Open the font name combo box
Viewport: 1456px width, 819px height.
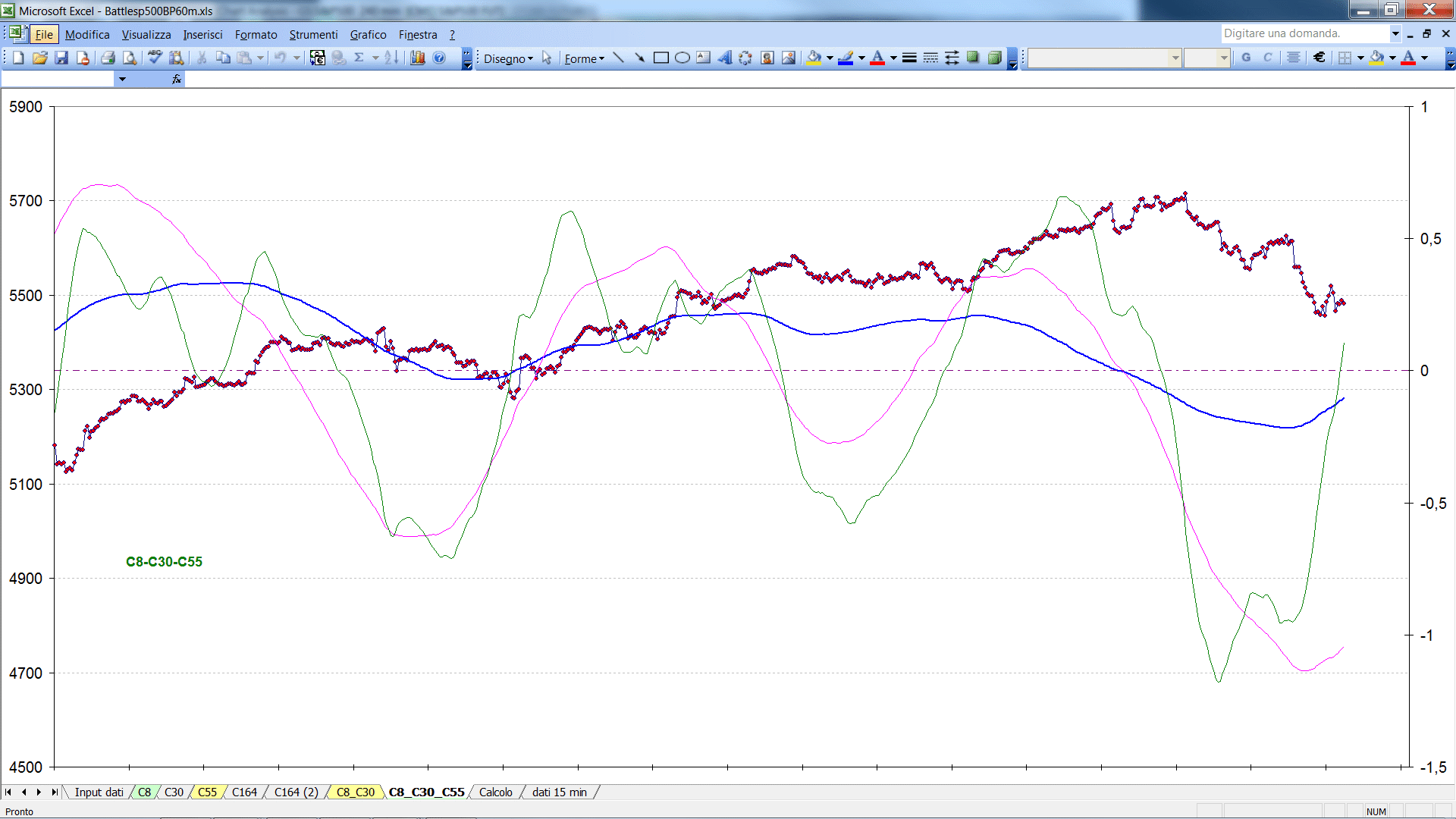[x=1104, y=58]
